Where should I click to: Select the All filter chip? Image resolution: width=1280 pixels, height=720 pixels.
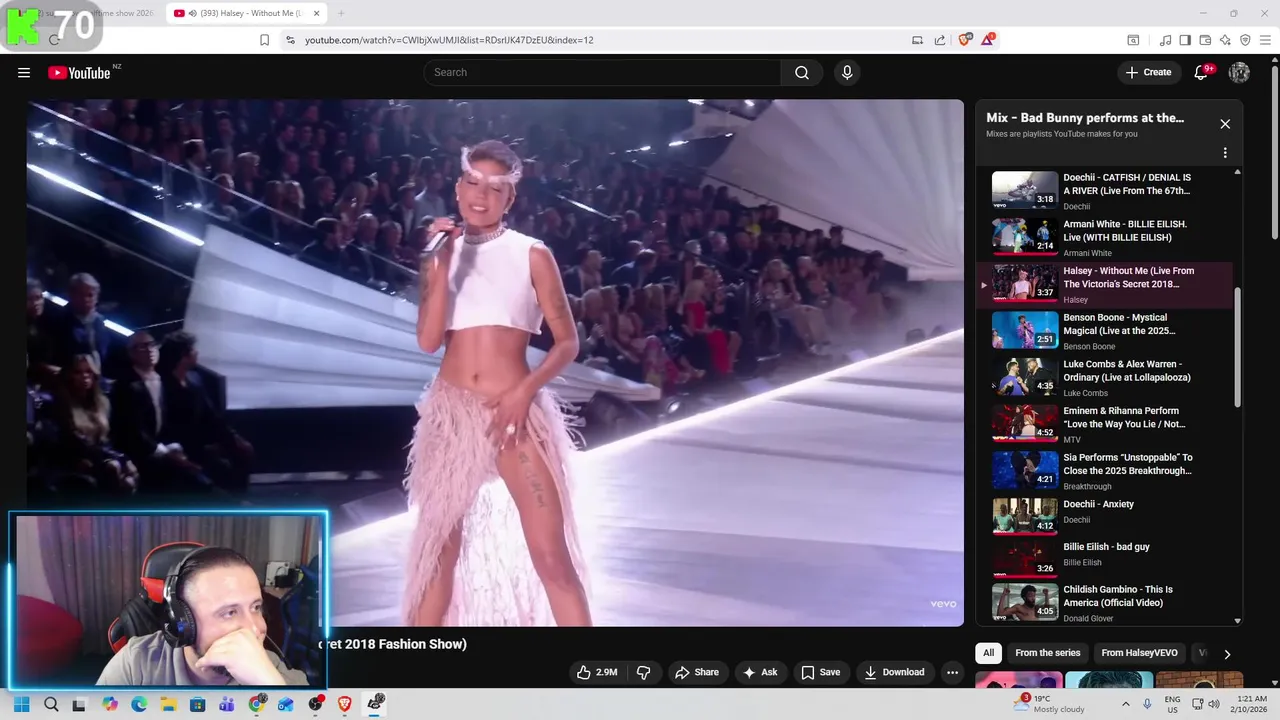point(988,653)
